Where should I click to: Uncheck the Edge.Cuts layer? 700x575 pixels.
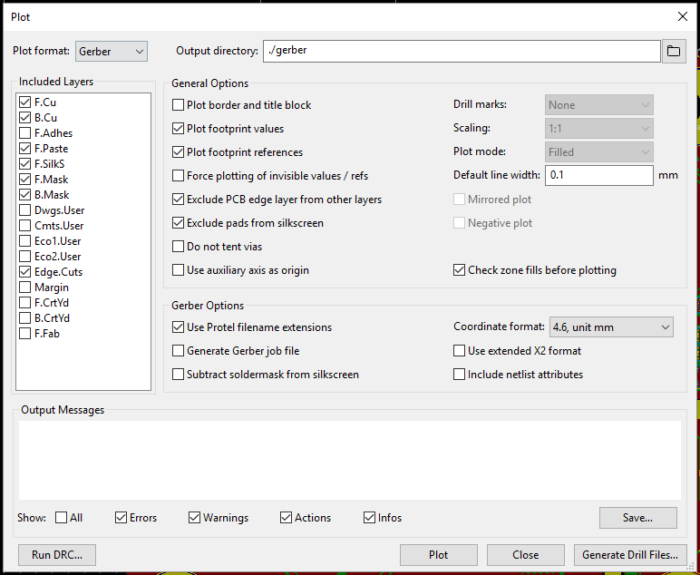click(25, 272)
